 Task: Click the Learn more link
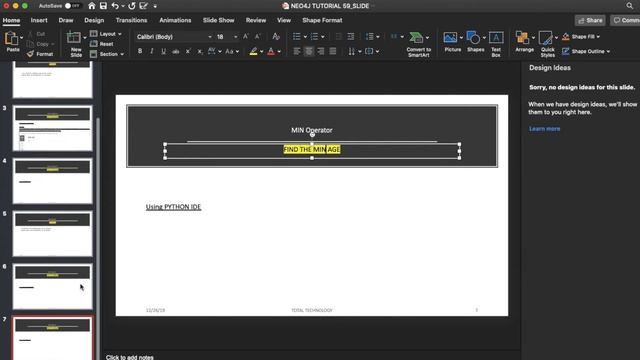tap(544, 129)
